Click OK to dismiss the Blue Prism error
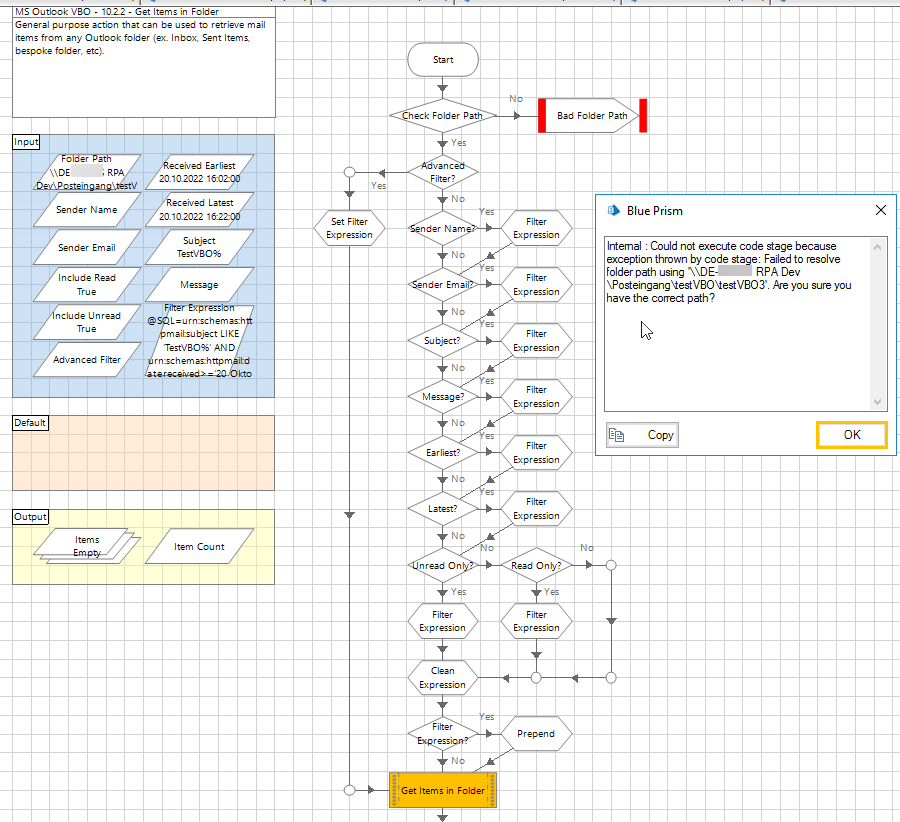Viewport: 900px width, 822px height. pos(852,435)
